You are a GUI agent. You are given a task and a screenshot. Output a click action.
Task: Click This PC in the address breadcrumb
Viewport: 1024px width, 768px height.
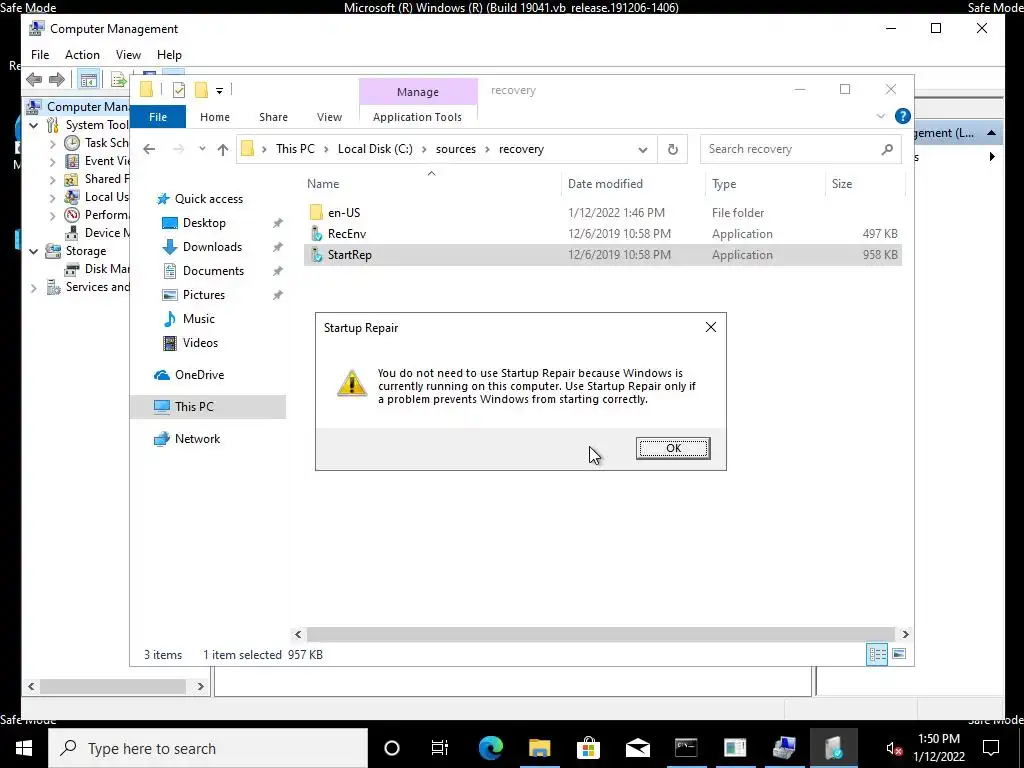pos(295,149)
